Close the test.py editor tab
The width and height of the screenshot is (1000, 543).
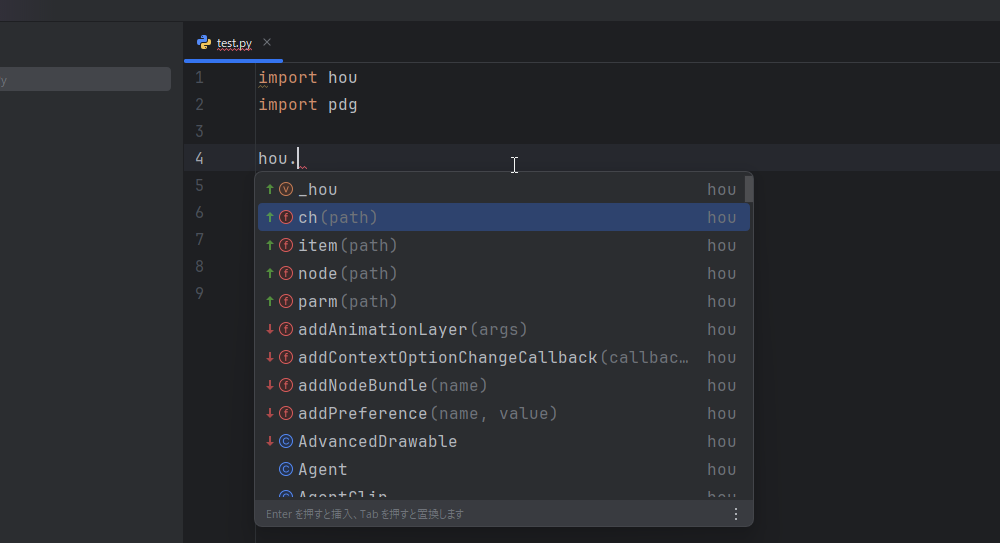click(x=267, y=42)
